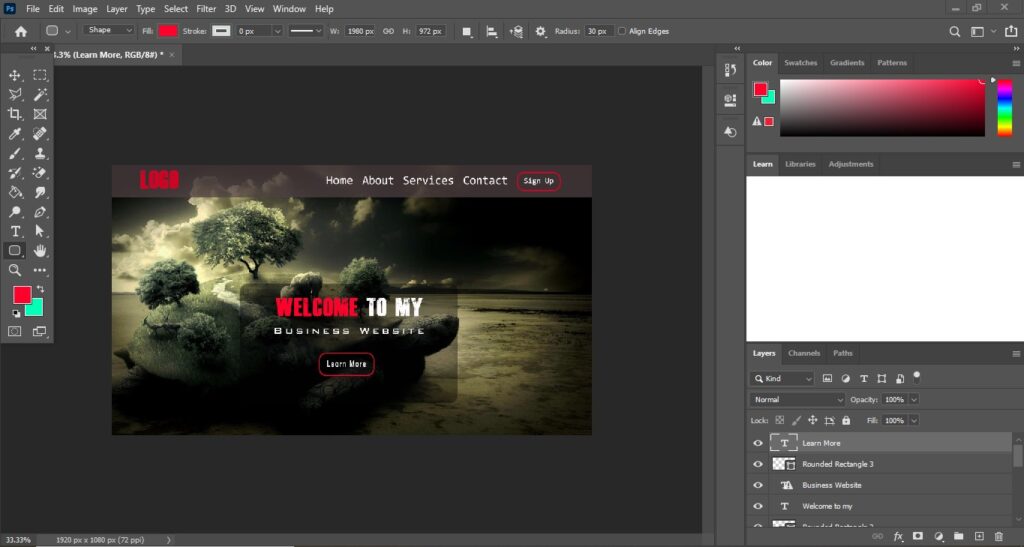Select the Rectangular Marquee tool

point(40,75)
